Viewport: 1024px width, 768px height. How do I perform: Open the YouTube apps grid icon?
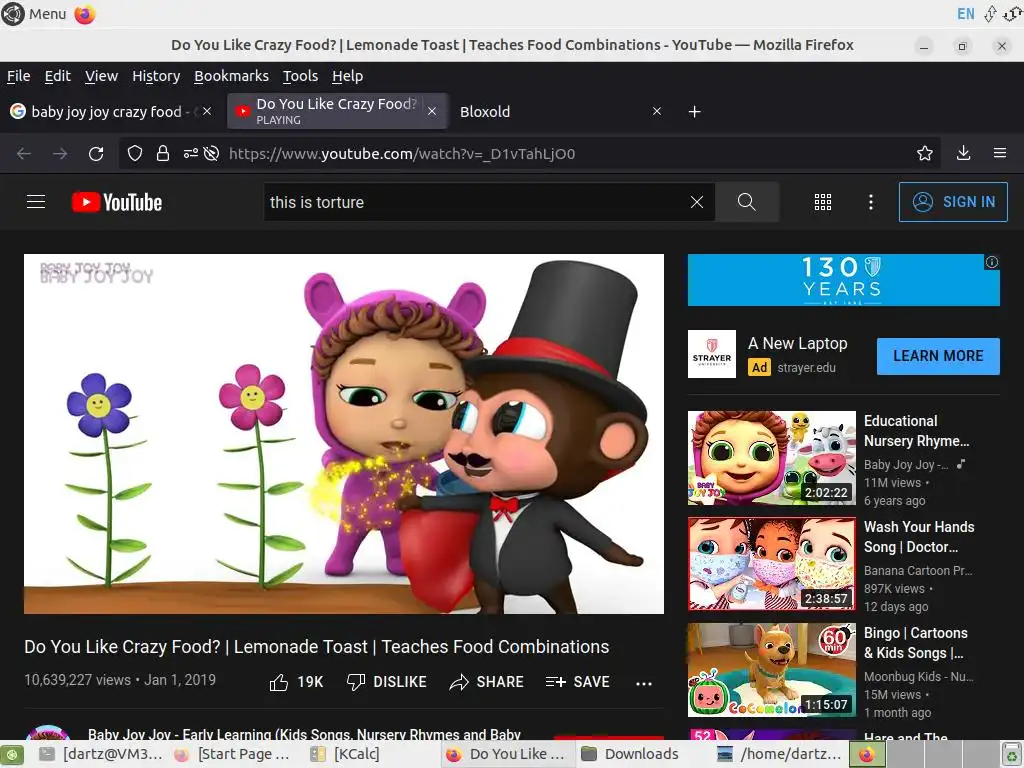(823, 202)
